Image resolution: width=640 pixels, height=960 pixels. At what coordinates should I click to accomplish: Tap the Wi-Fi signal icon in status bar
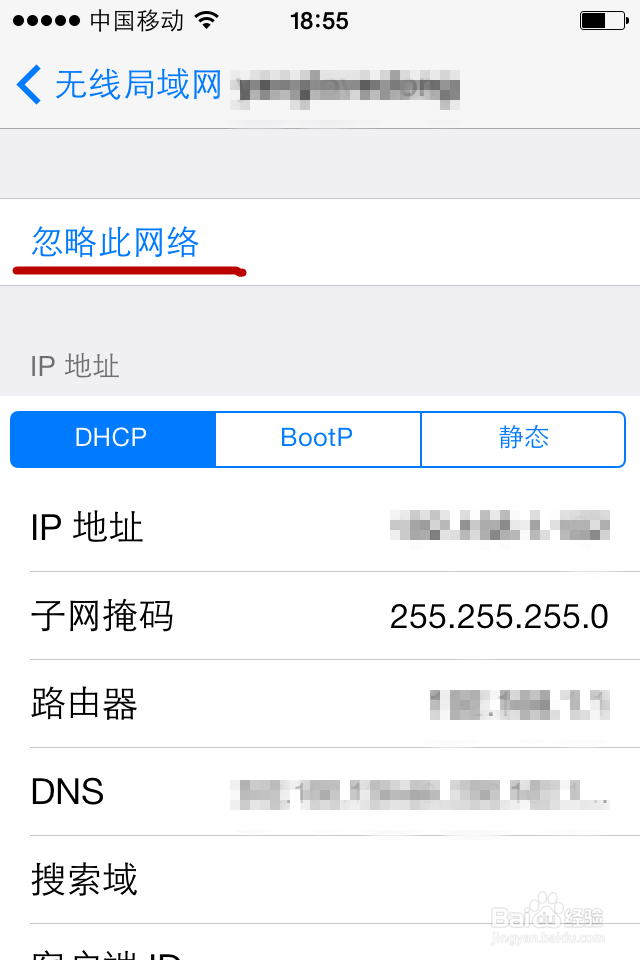coord(207,21)
